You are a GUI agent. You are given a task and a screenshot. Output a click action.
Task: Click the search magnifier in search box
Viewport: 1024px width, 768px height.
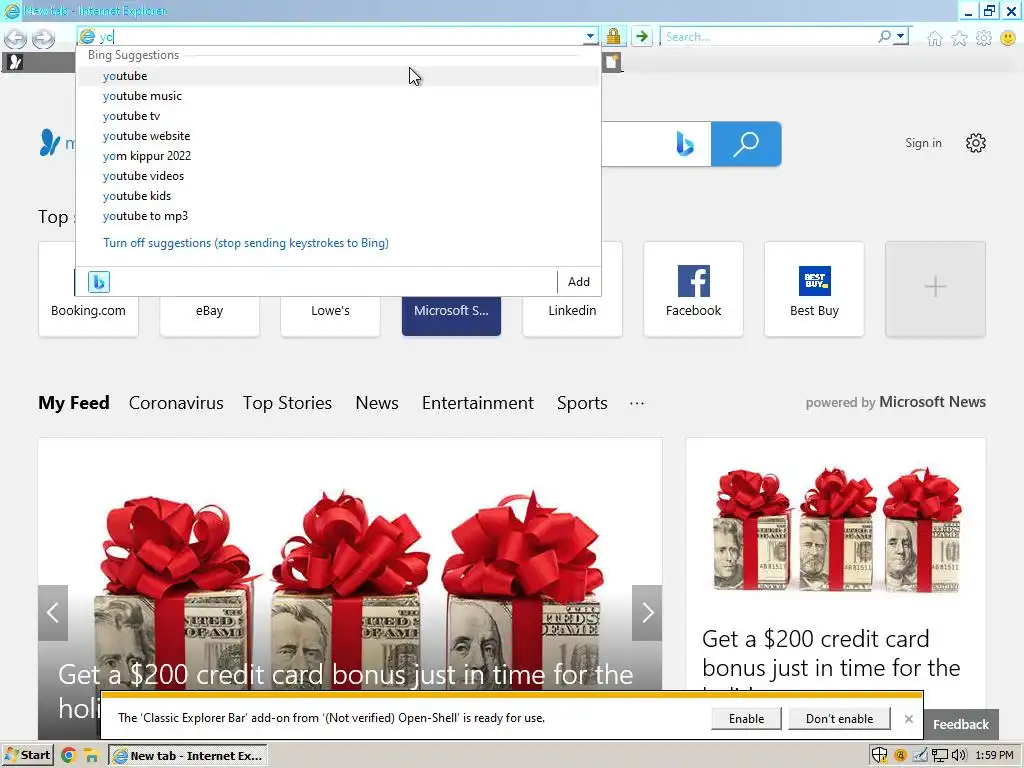pos(884,37)
